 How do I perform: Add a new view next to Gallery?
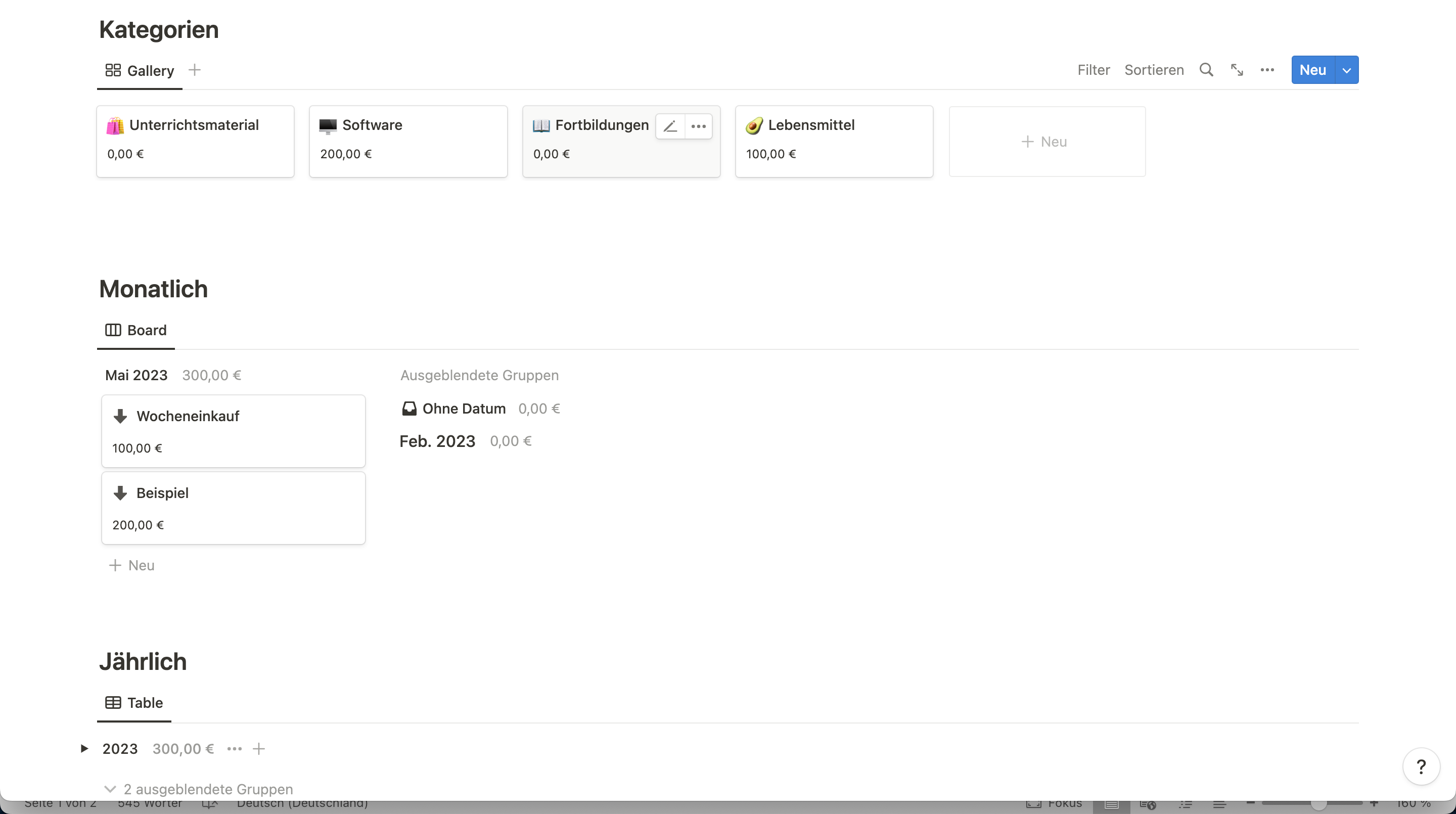pyautogui.click(x=195, y=70)
